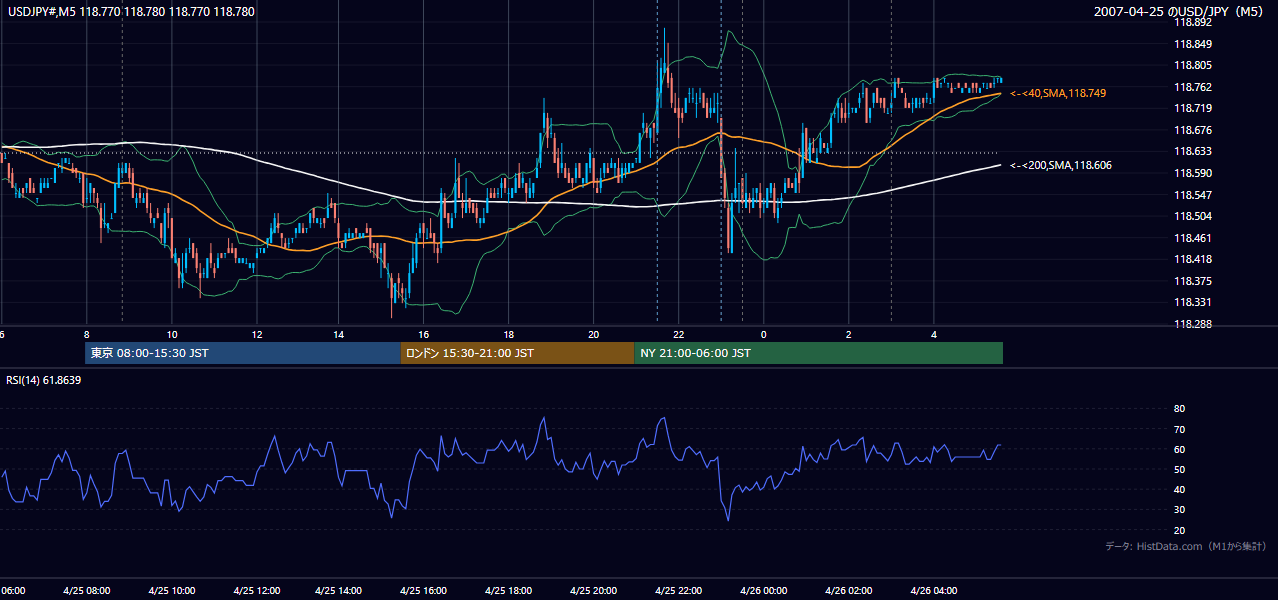Click the 4/25 08:00 time axis label
1278x600 pixels.
[89, 591]
